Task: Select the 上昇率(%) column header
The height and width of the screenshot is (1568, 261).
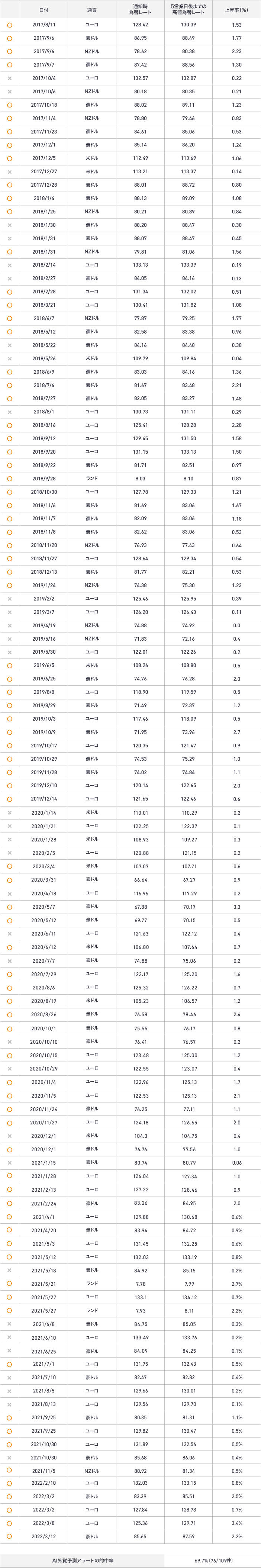Action: [x=236, y=10]
